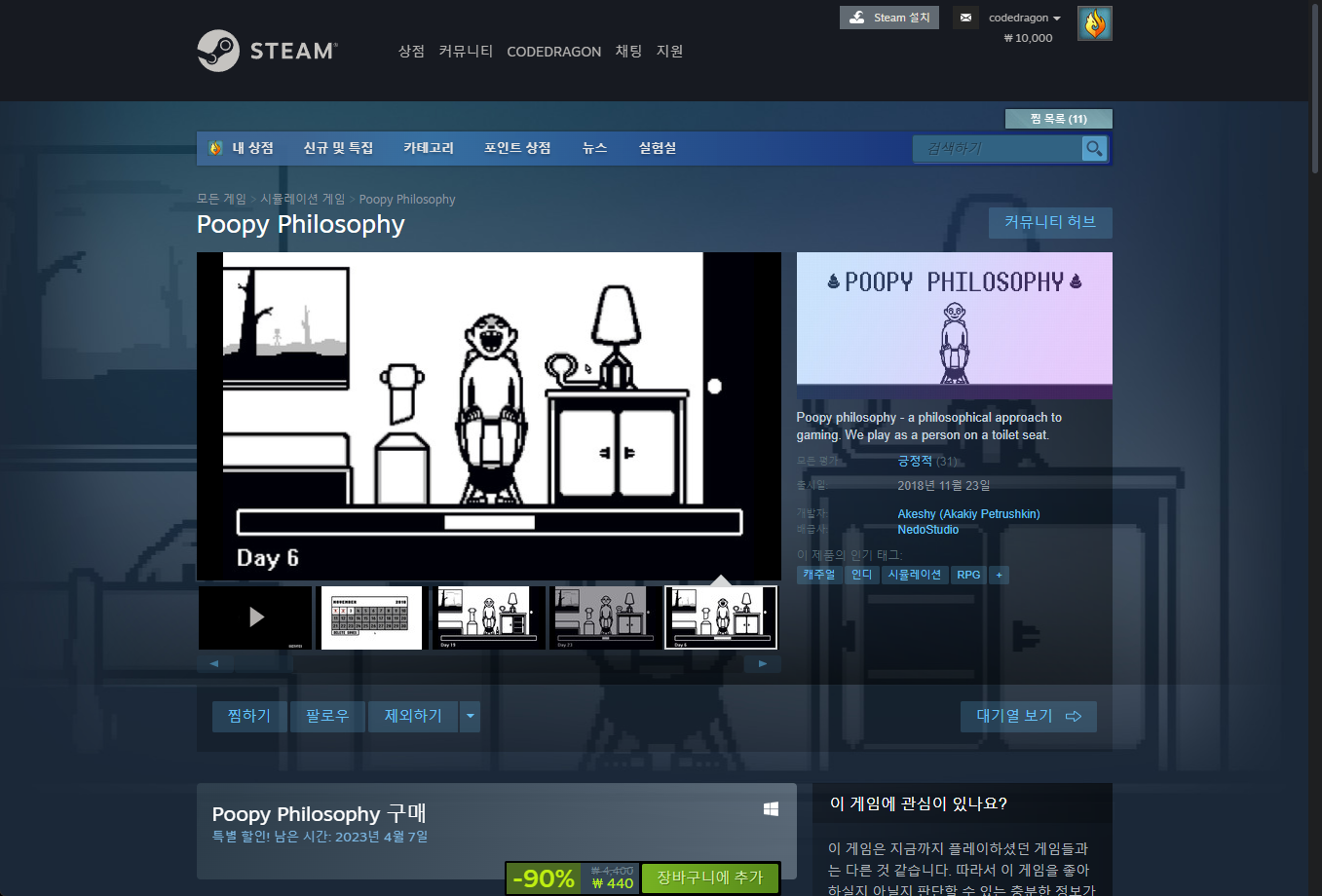Play the trailer video thumbnail
Screen dimensions: 1322x896
[x=255, y=617]
